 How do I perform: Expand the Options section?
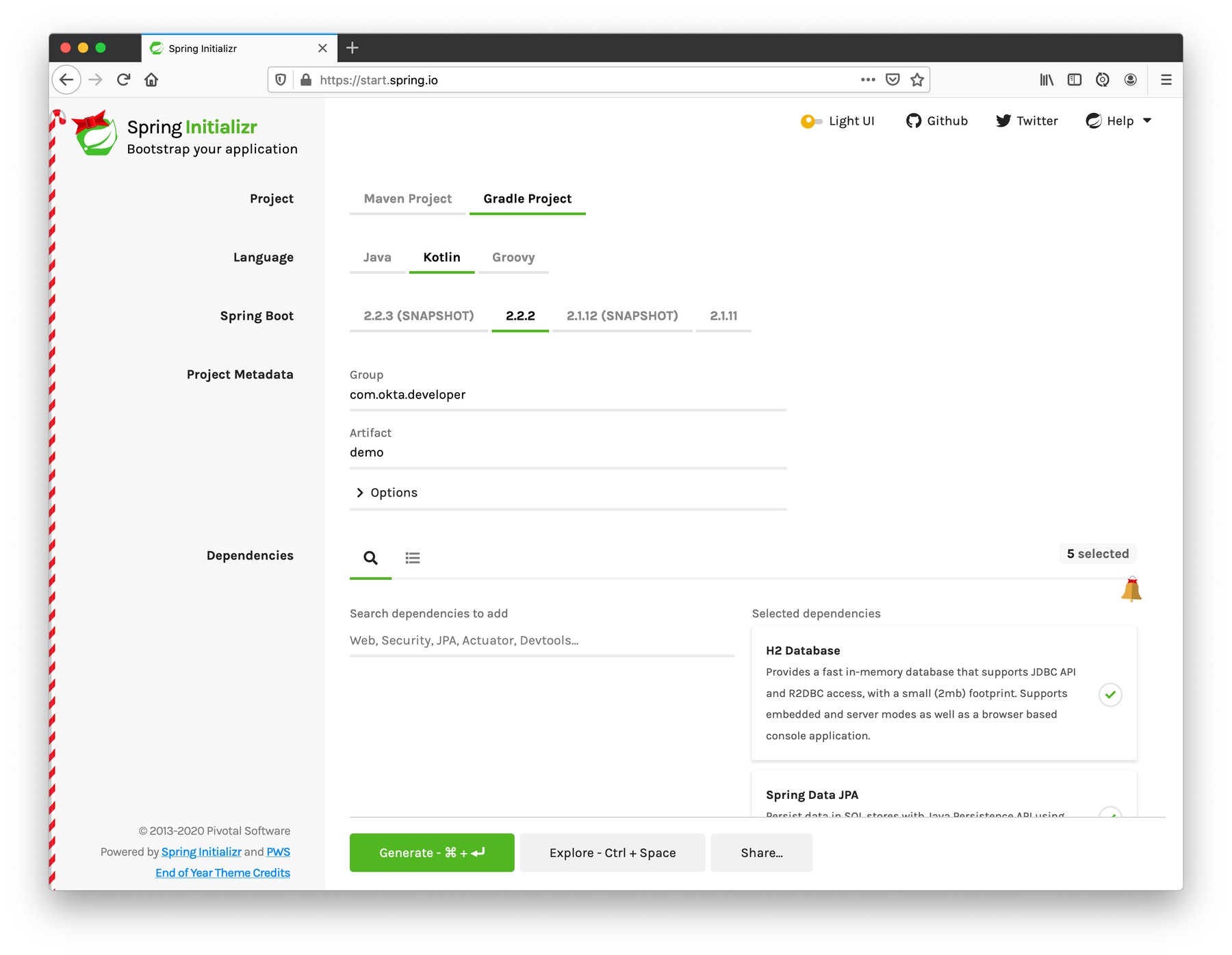387,493
